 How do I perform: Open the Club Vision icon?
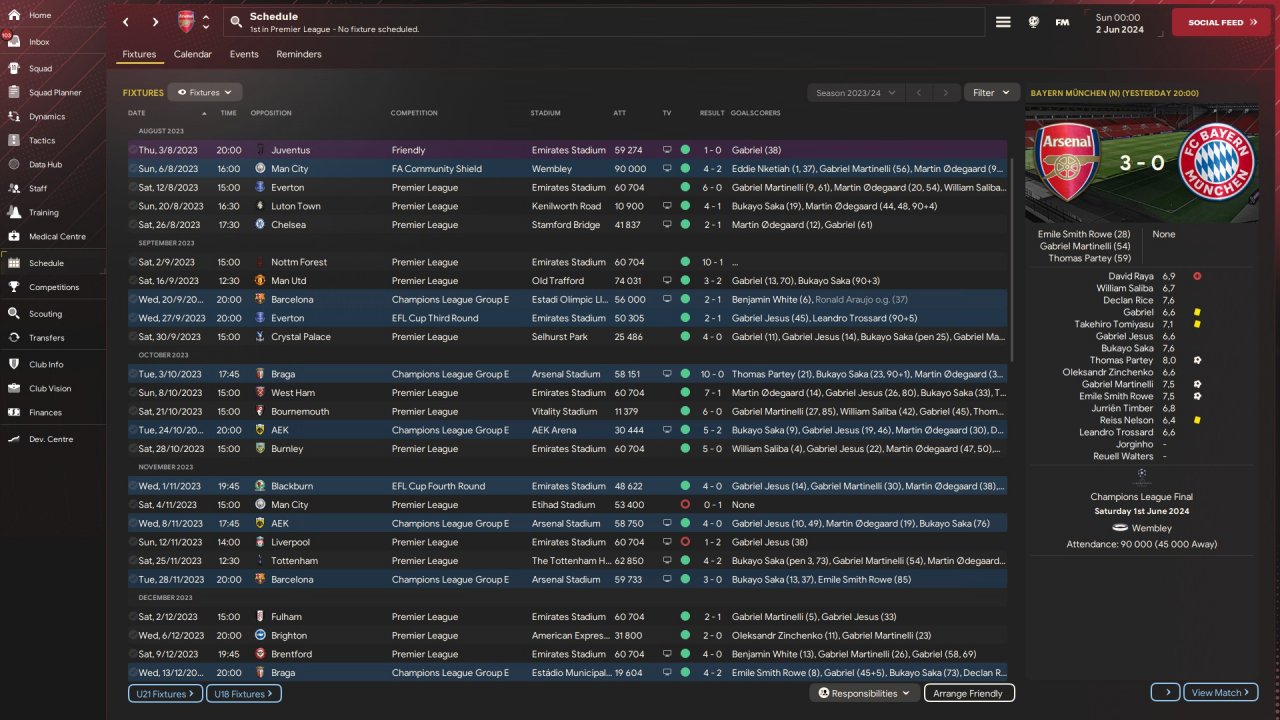(14, 388)
